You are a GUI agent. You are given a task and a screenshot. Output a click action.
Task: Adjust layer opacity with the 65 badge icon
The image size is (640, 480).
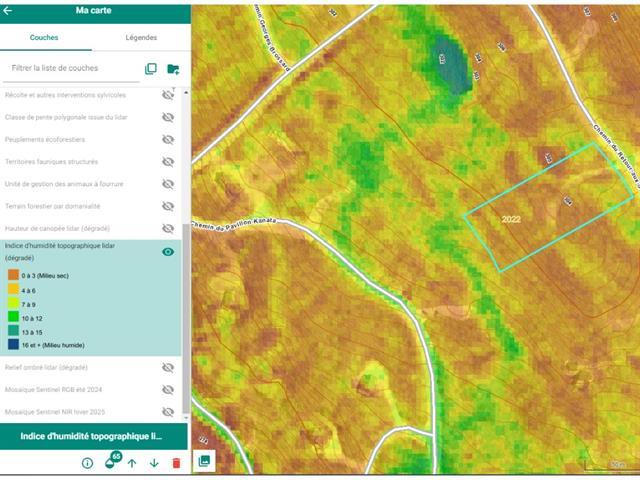110,462
